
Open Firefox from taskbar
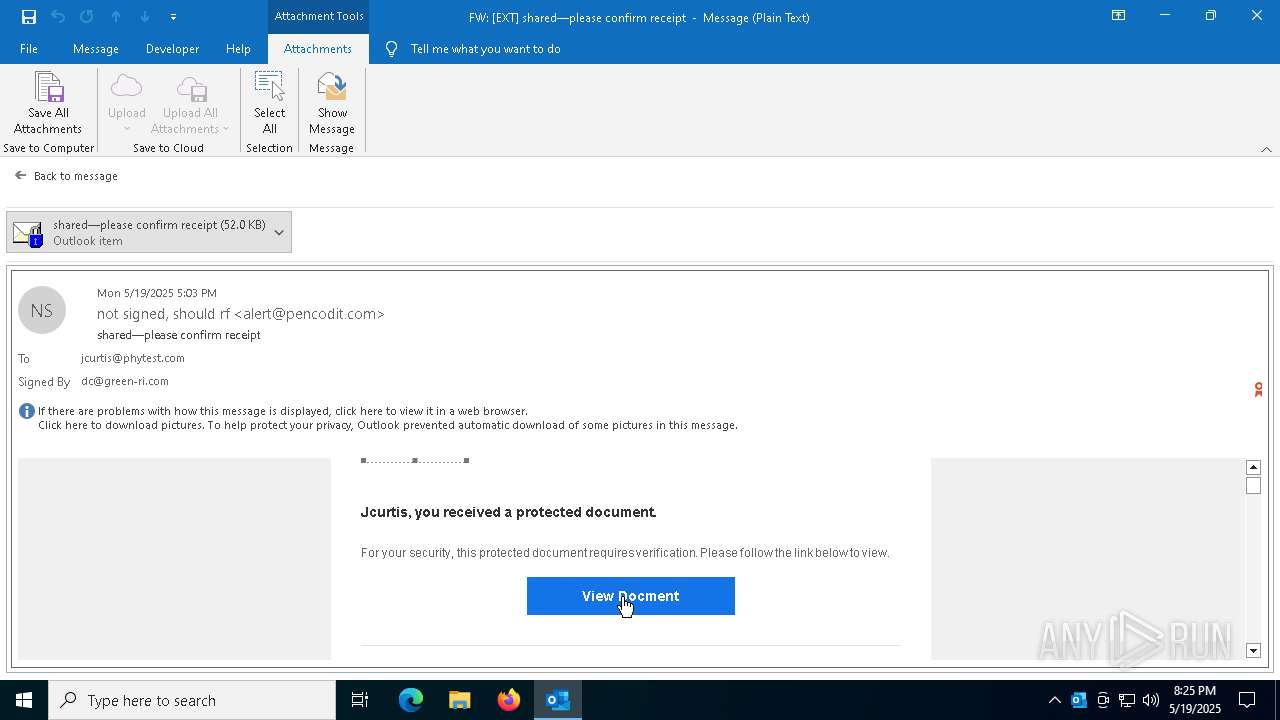click(x=509, y=700)
